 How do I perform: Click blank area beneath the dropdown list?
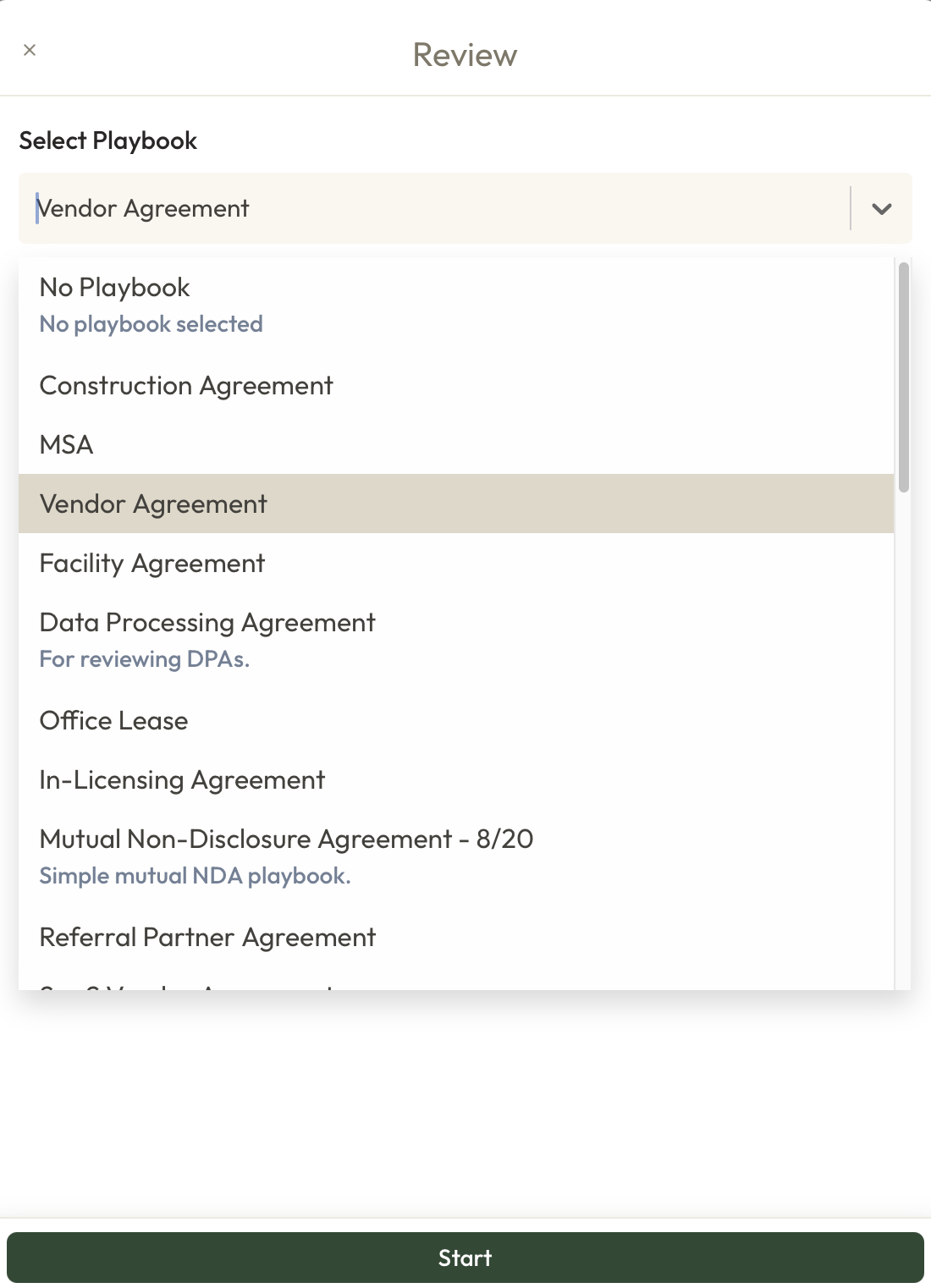(x=465, y=1100)
